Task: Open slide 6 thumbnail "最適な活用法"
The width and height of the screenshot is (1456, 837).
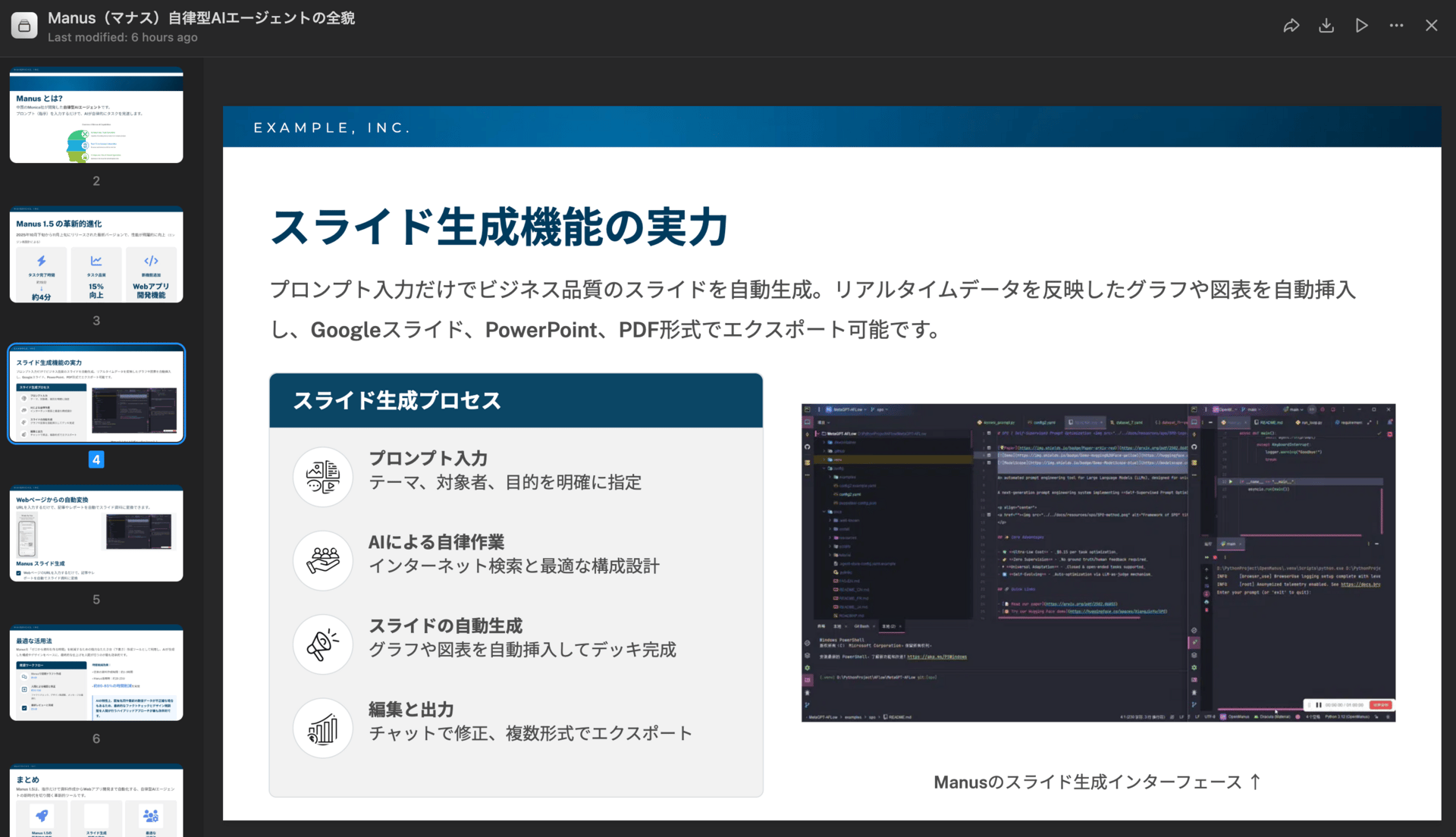Action: pos(96,673)
